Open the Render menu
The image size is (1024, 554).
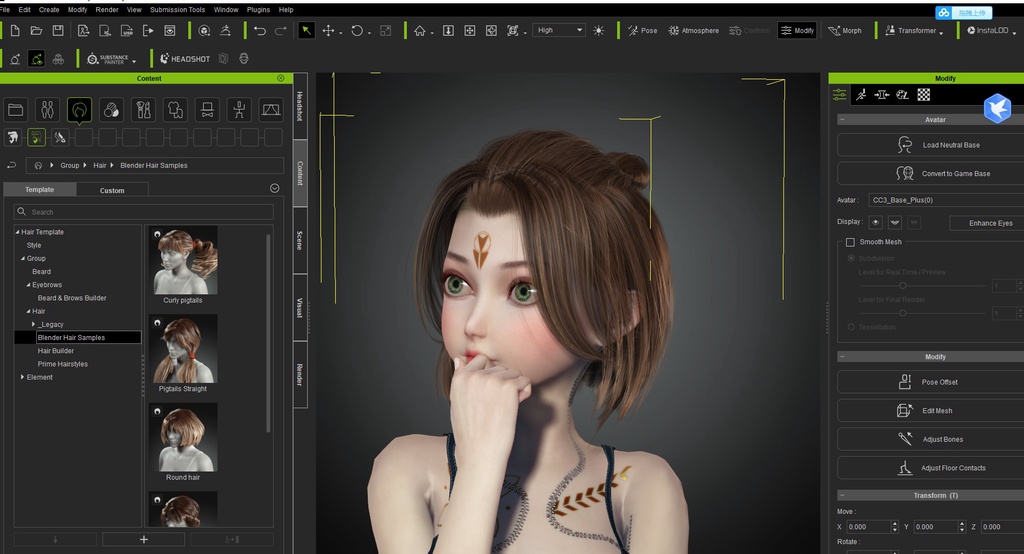[107, 10]
